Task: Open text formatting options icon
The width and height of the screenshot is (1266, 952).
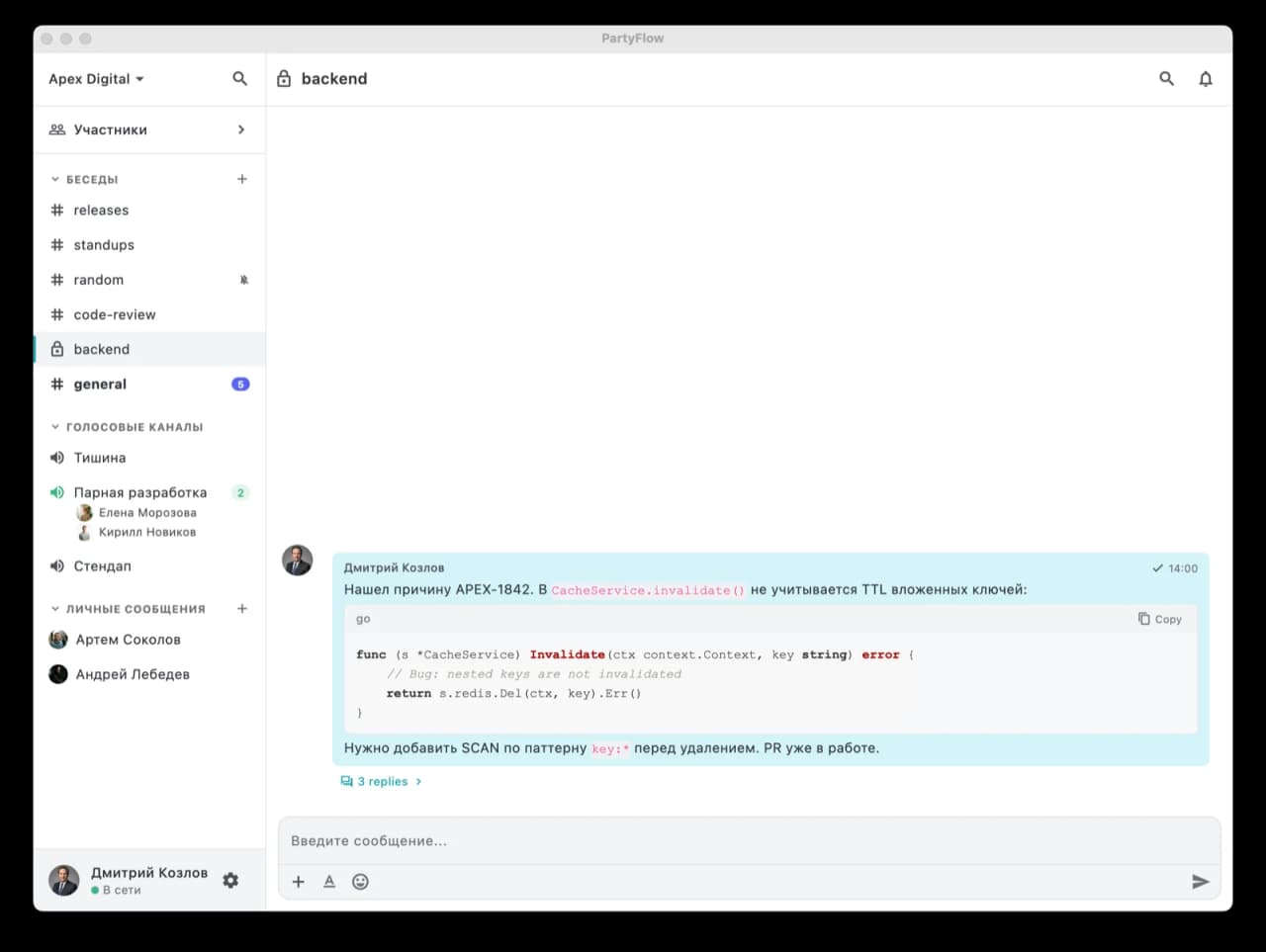Action: [x=329, y=882]
